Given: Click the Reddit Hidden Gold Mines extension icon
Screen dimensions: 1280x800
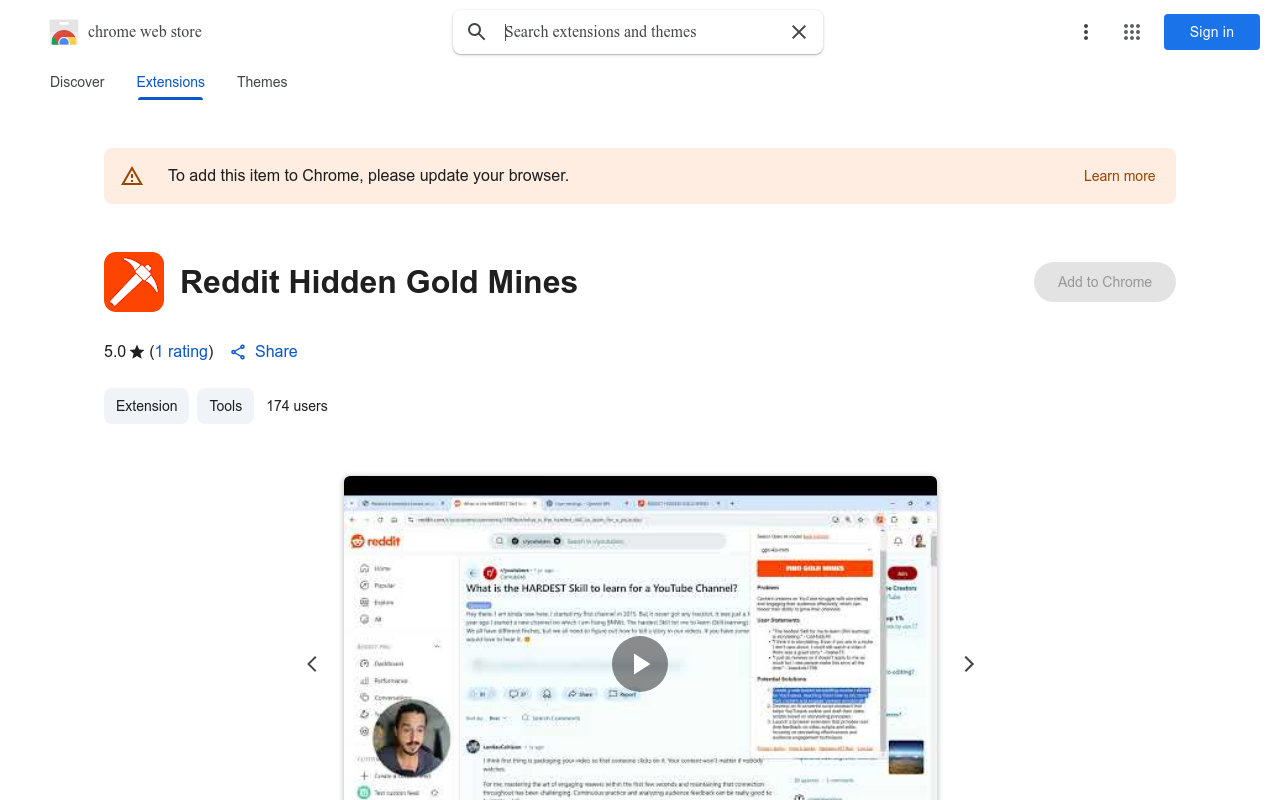Looking at the screenshot, I should (133, 282).
